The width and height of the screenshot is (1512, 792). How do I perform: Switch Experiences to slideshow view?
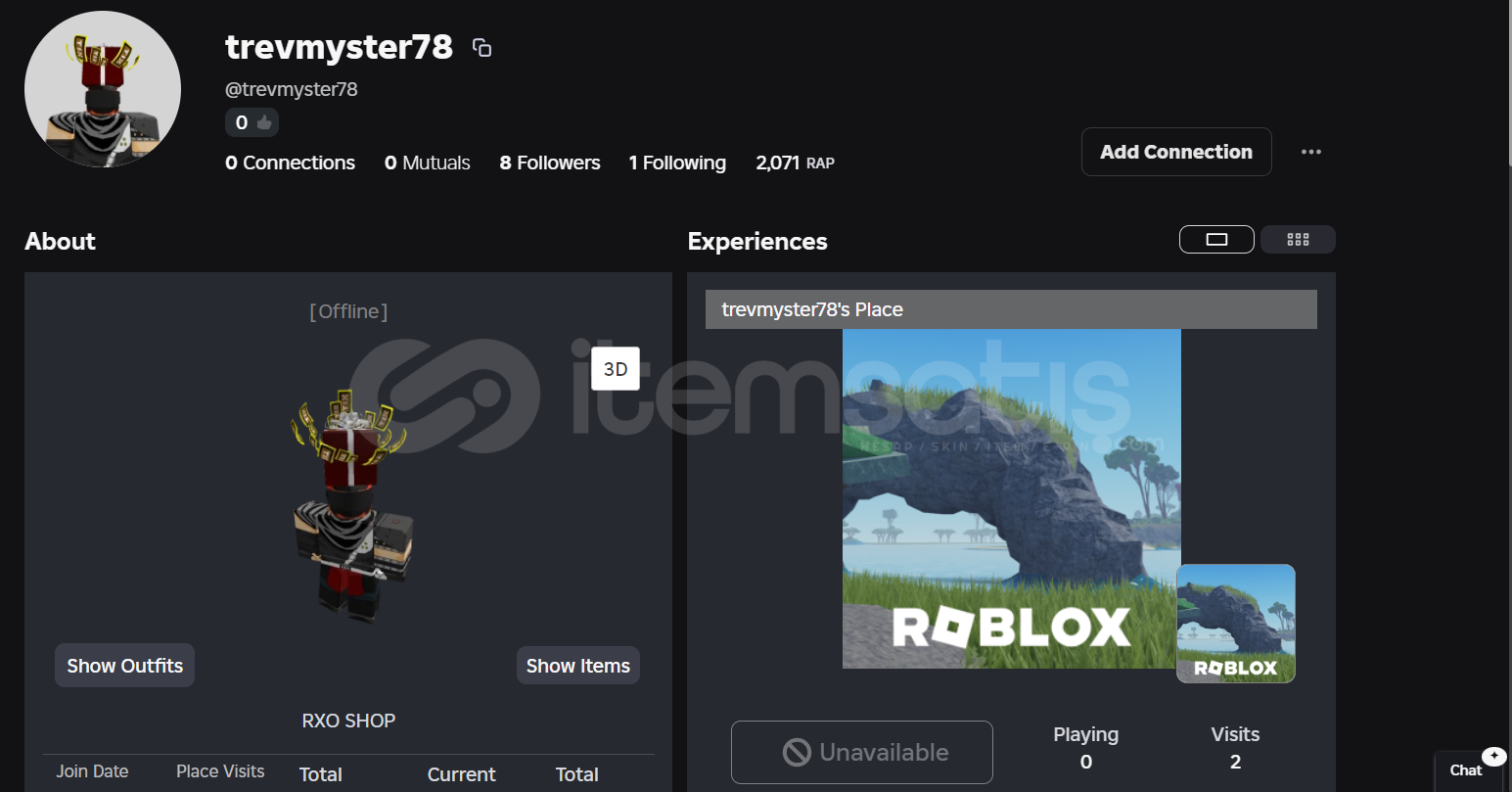pyautogui.click(x=1216, y=239)
